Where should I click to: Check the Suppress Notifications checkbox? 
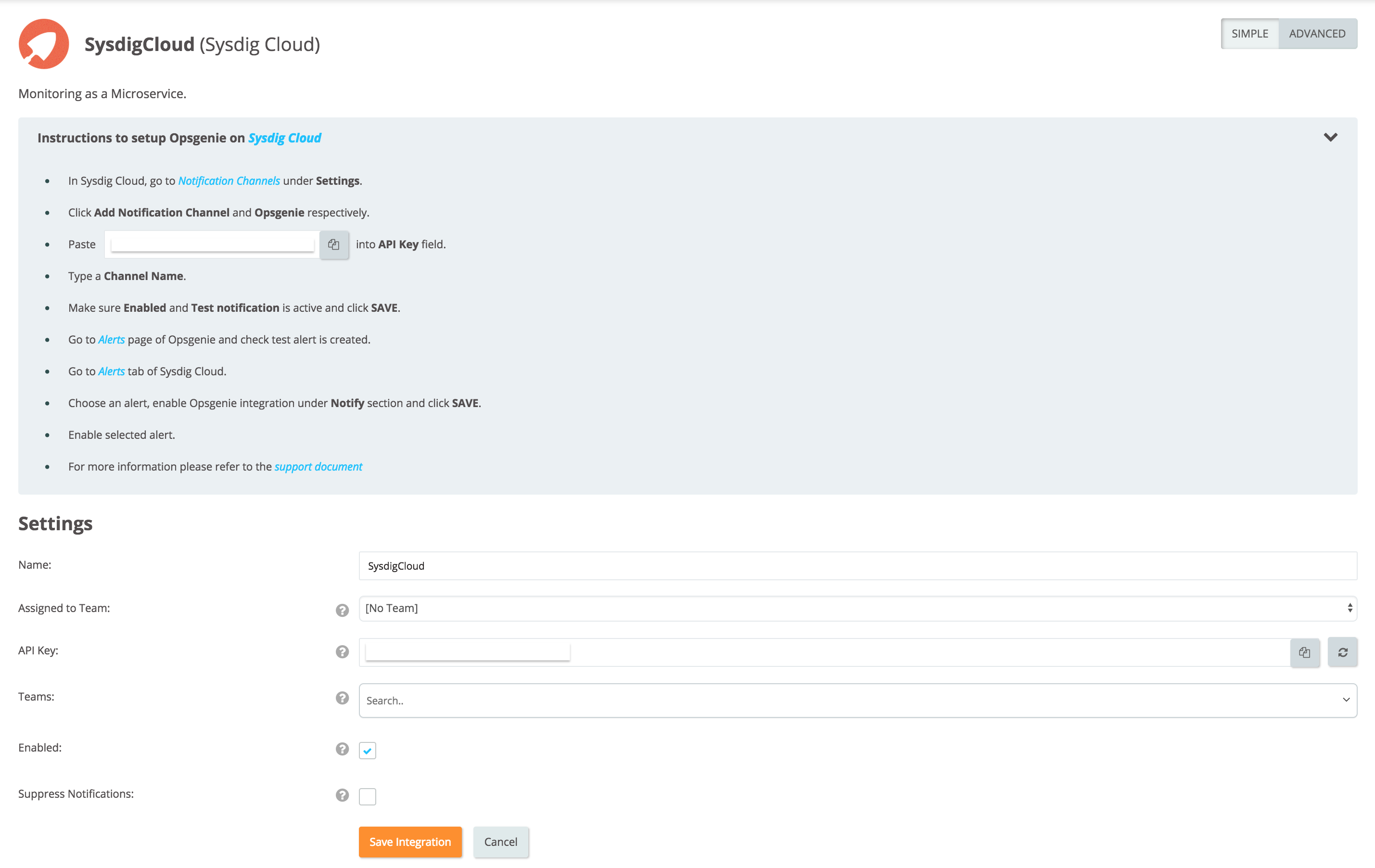pos(367,796)
